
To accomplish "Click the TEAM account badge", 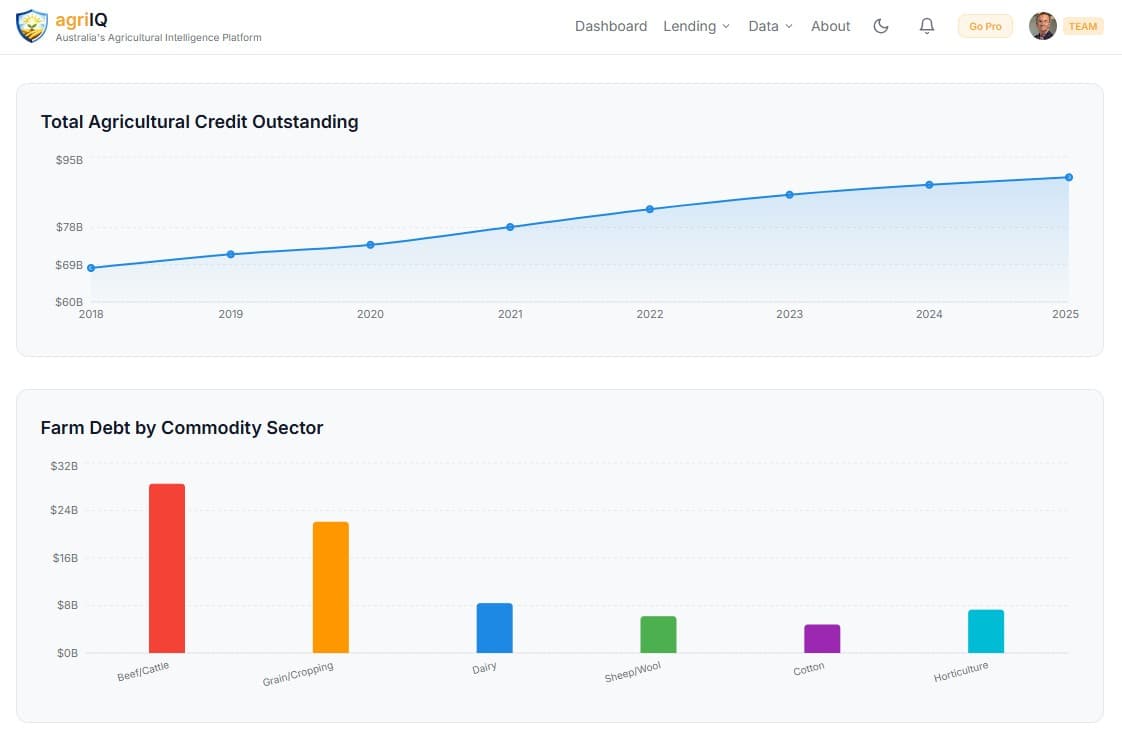I will click(x=1081, y=27).
